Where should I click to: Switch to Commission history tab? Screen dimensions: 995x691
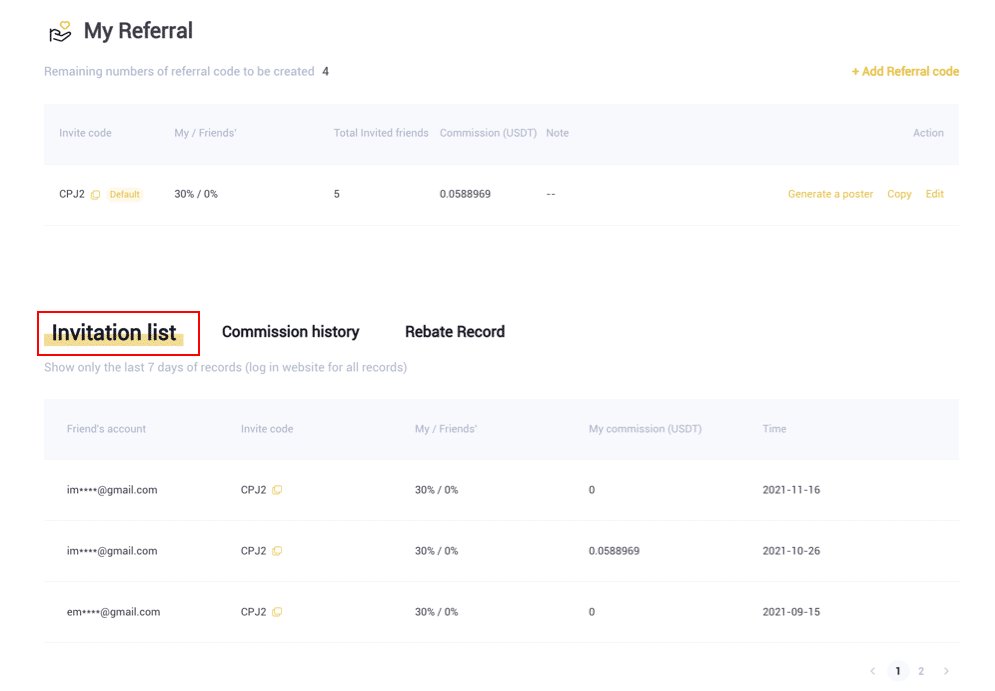tap(290, 332)
